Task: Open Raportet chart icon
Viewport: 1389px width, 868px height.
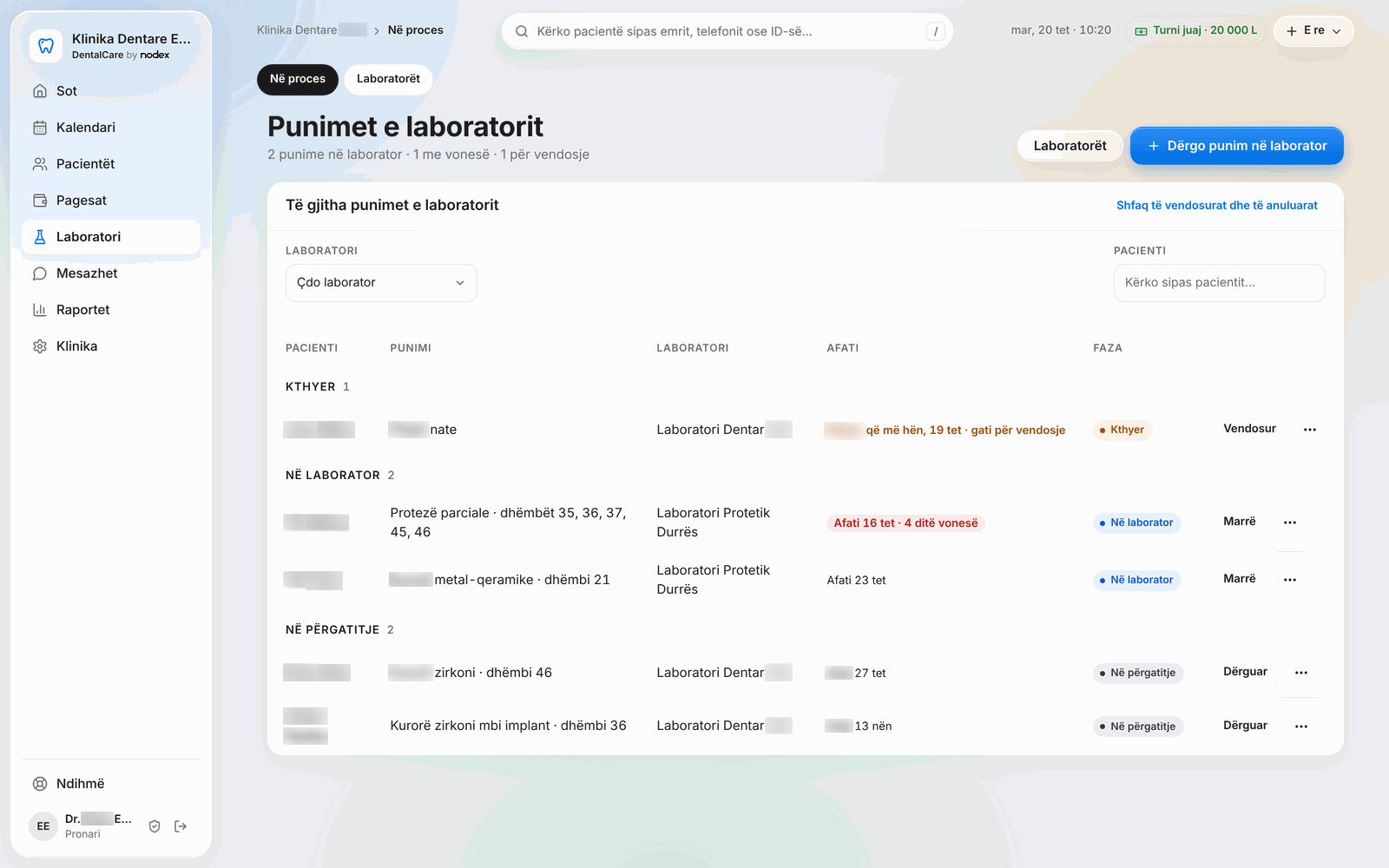Action: [x=40, y=310]
